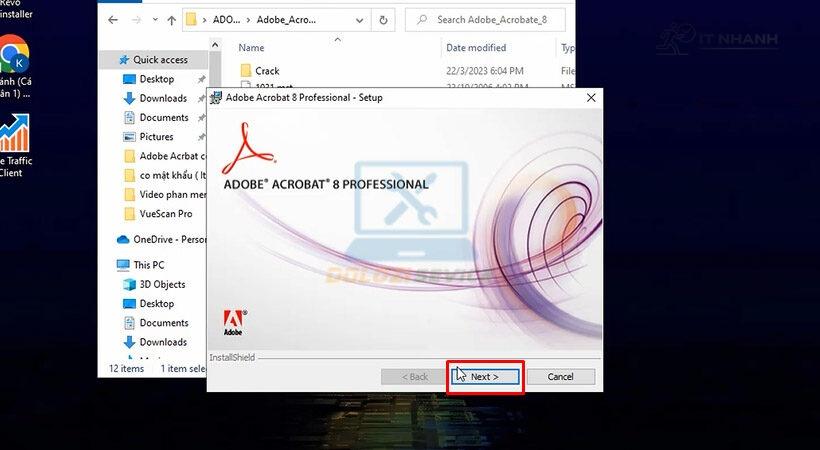
Task: Click the Adobe Acrobat setup title icon
Action: (x=215, y=98)
